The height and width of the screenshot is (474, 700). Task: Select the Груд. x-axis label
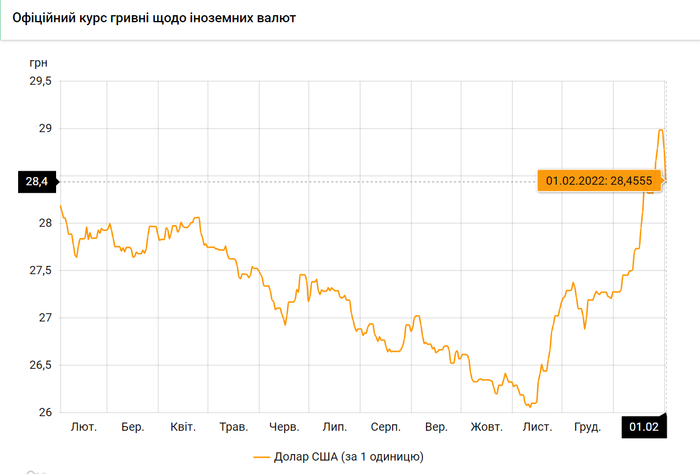tap(586, 427)
